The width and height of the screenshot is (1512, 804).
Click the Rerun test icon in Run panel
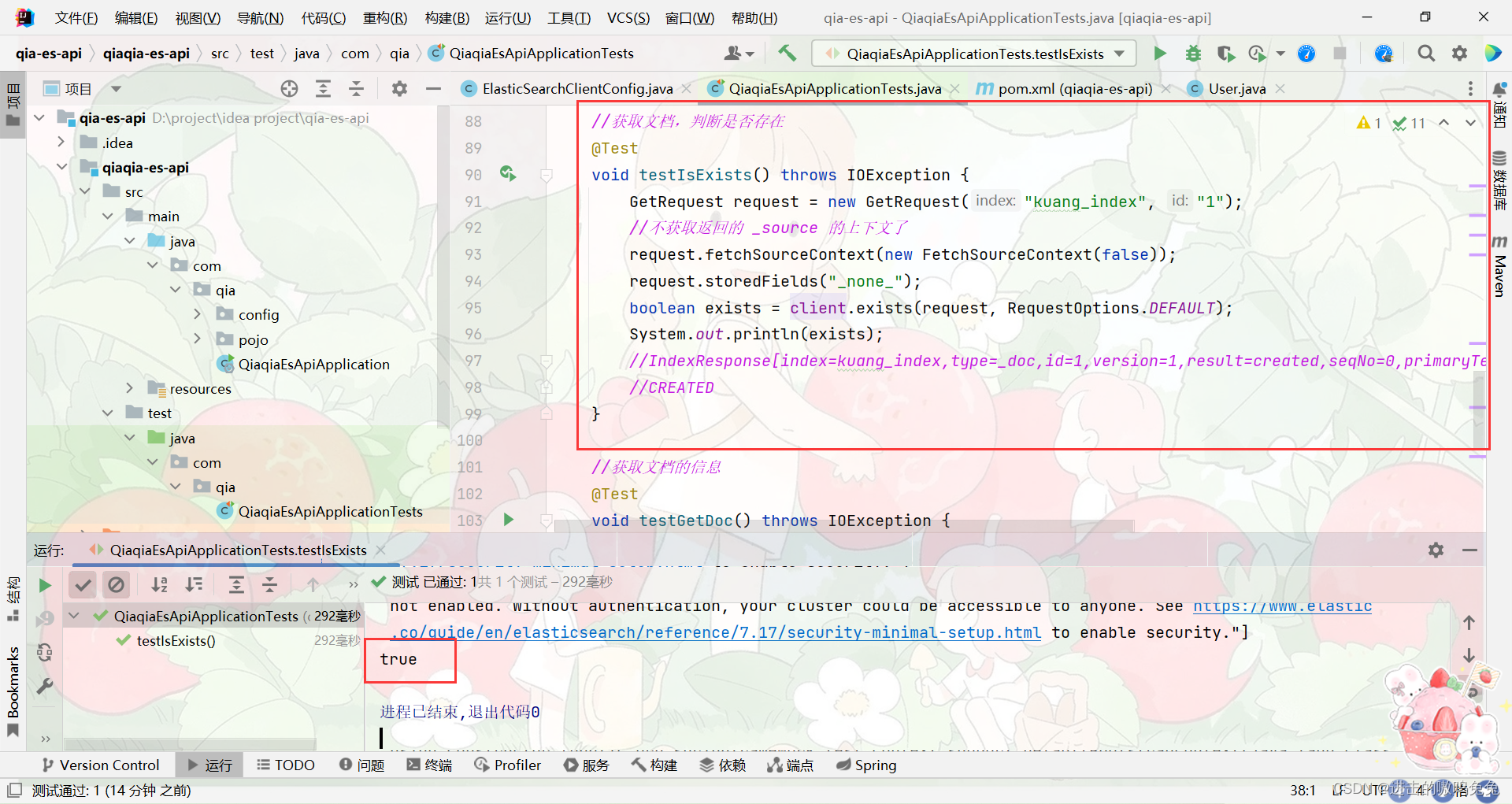click(45, 585)
